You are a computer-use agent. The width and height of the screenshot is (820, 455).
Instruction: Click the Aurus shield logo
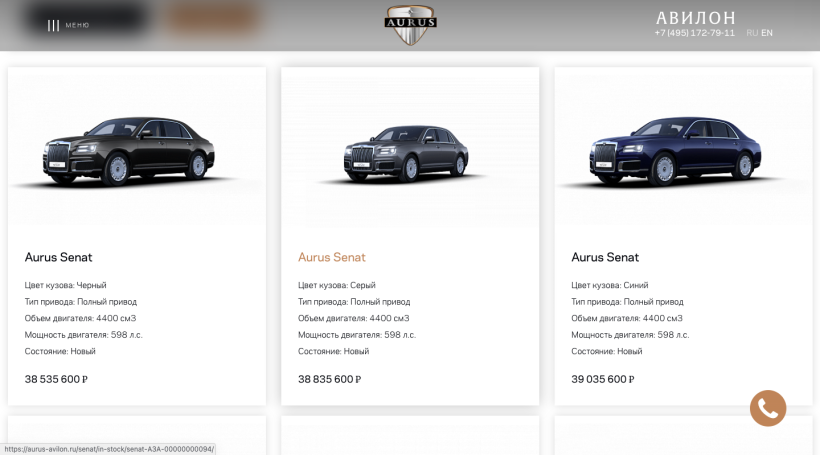coord(411,25)
